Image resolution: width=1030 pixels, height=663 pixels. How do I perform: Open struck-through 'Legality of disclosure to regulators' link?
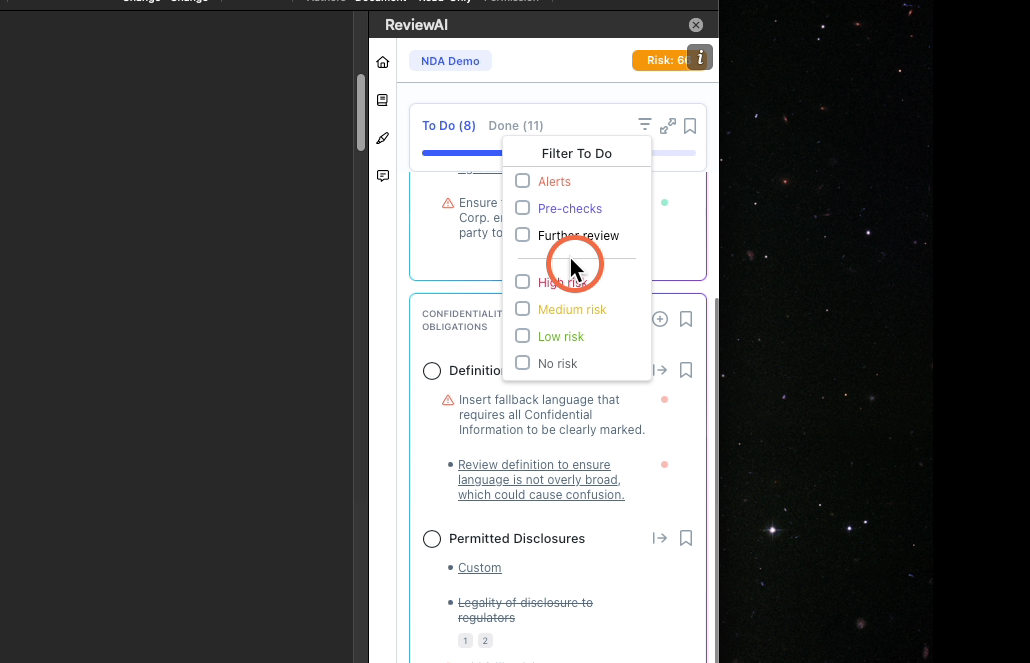525,610
